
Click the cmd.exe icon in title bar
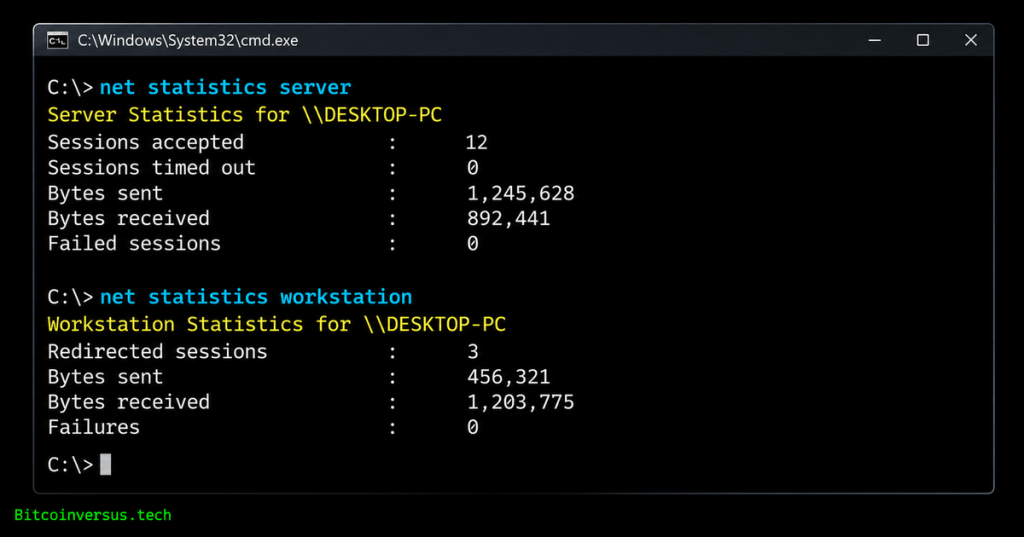pyautogui.click(x=57, y=41)
